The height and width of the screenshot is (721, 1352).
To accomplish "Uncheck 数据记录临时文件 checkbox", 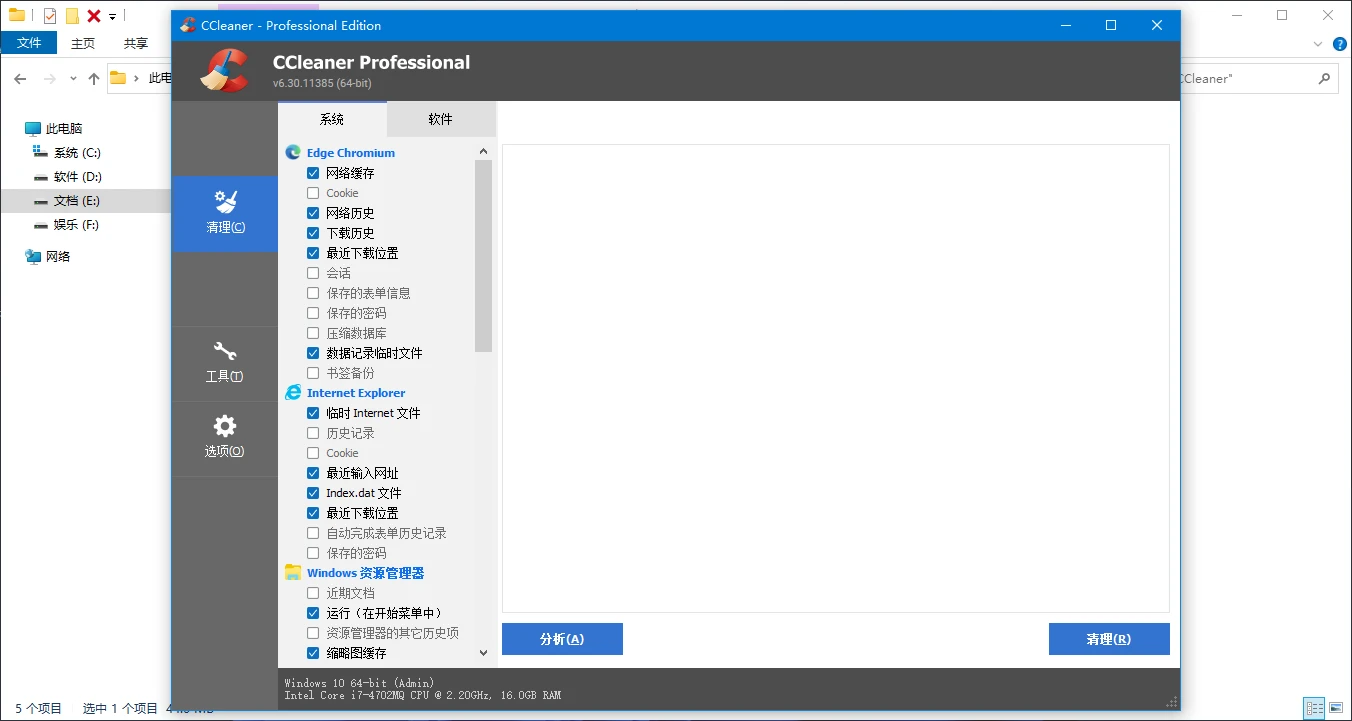I will (x=313, y=353).
